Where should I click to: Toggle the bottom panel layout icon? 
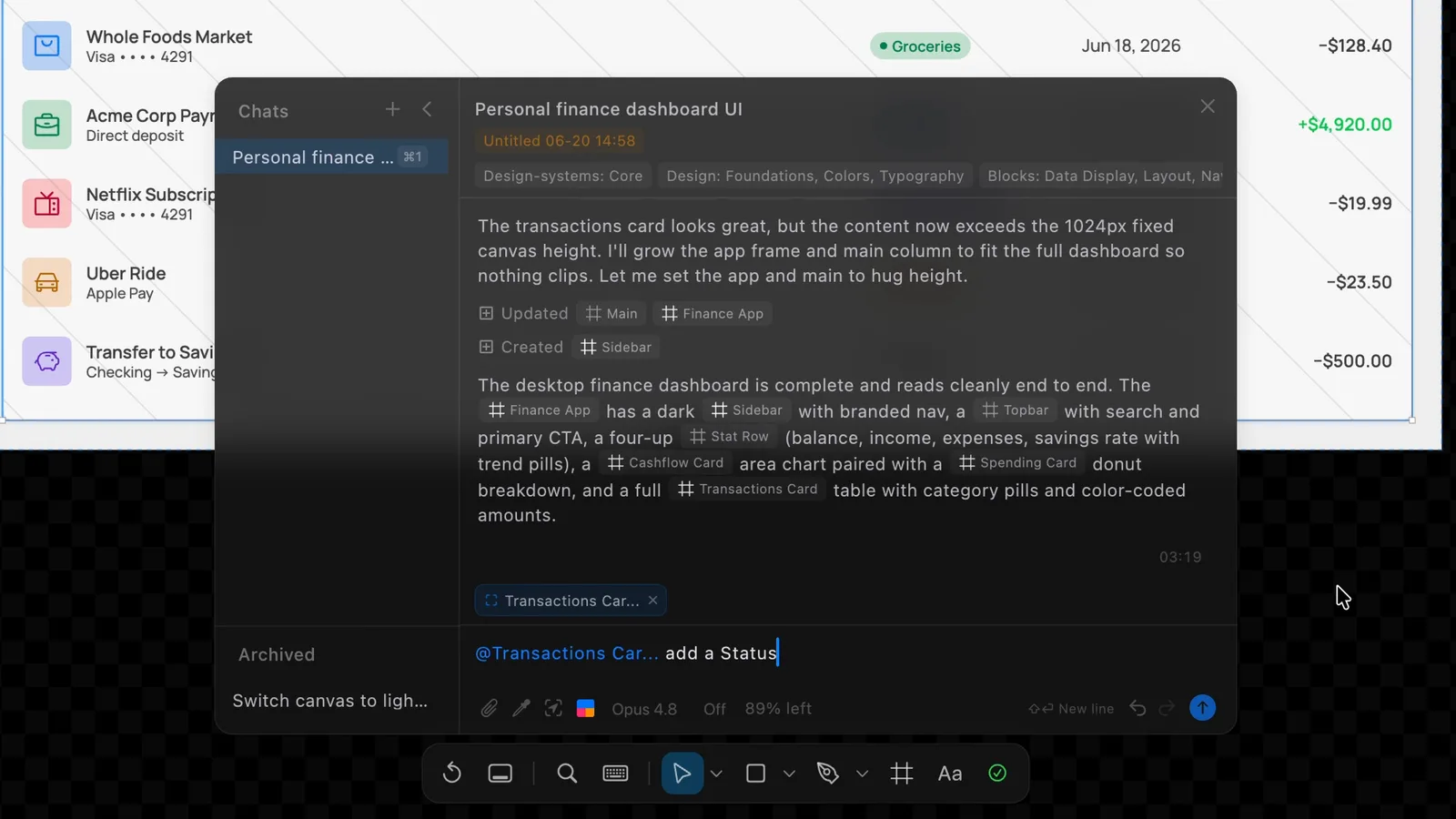500,773
